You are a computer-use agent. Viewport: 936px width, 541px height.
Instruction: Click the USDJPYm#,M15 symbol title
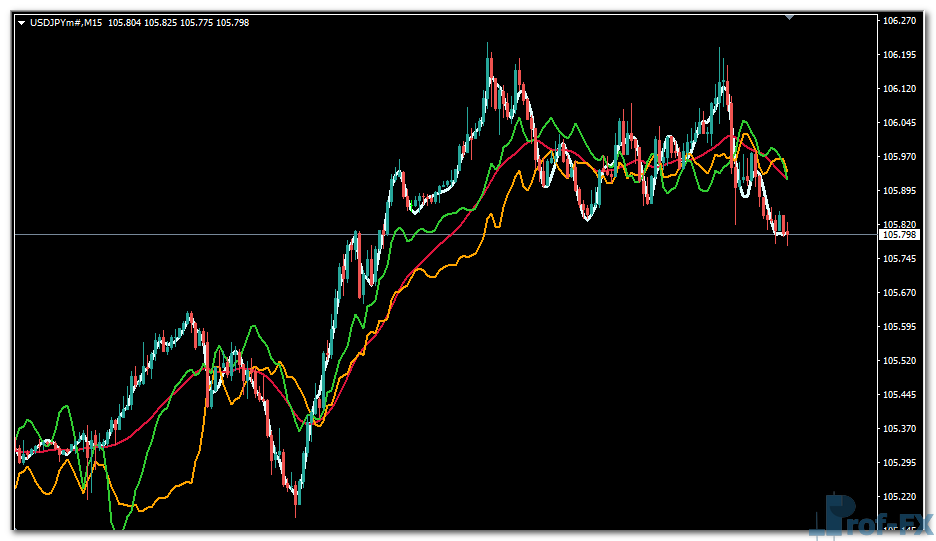66,23
